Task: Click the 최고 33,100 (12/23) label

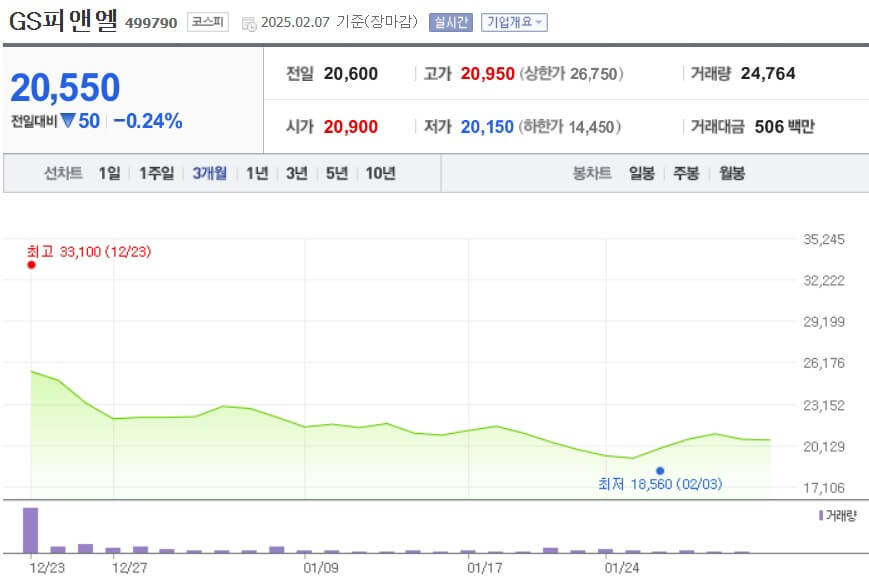Action: [x=89, y=252]
